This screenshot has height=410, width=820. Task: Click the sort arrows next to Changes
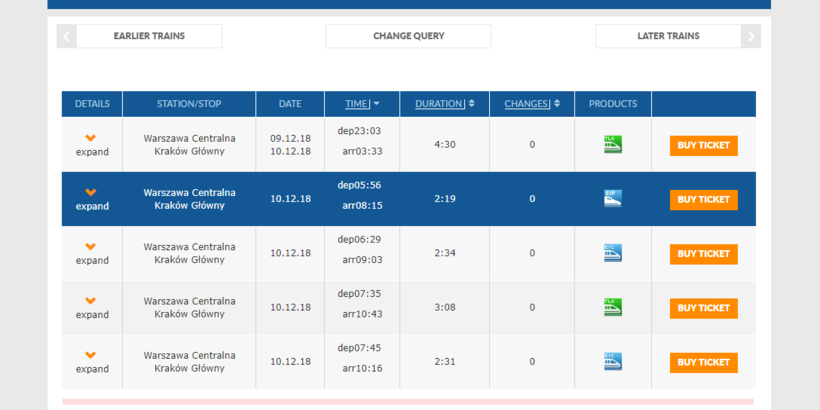[x=556, y=104]
